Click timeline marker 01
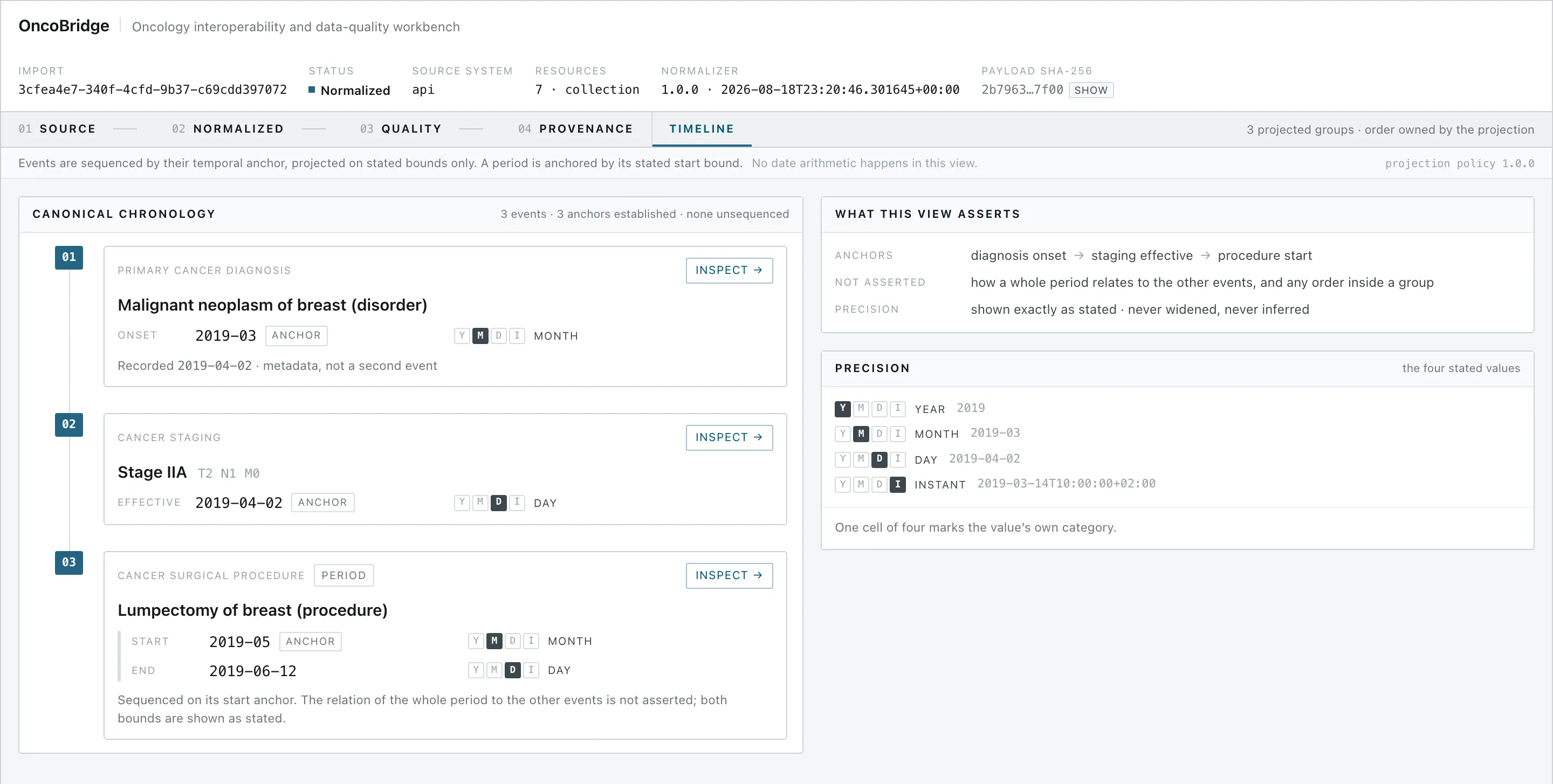 pos(68,257)
